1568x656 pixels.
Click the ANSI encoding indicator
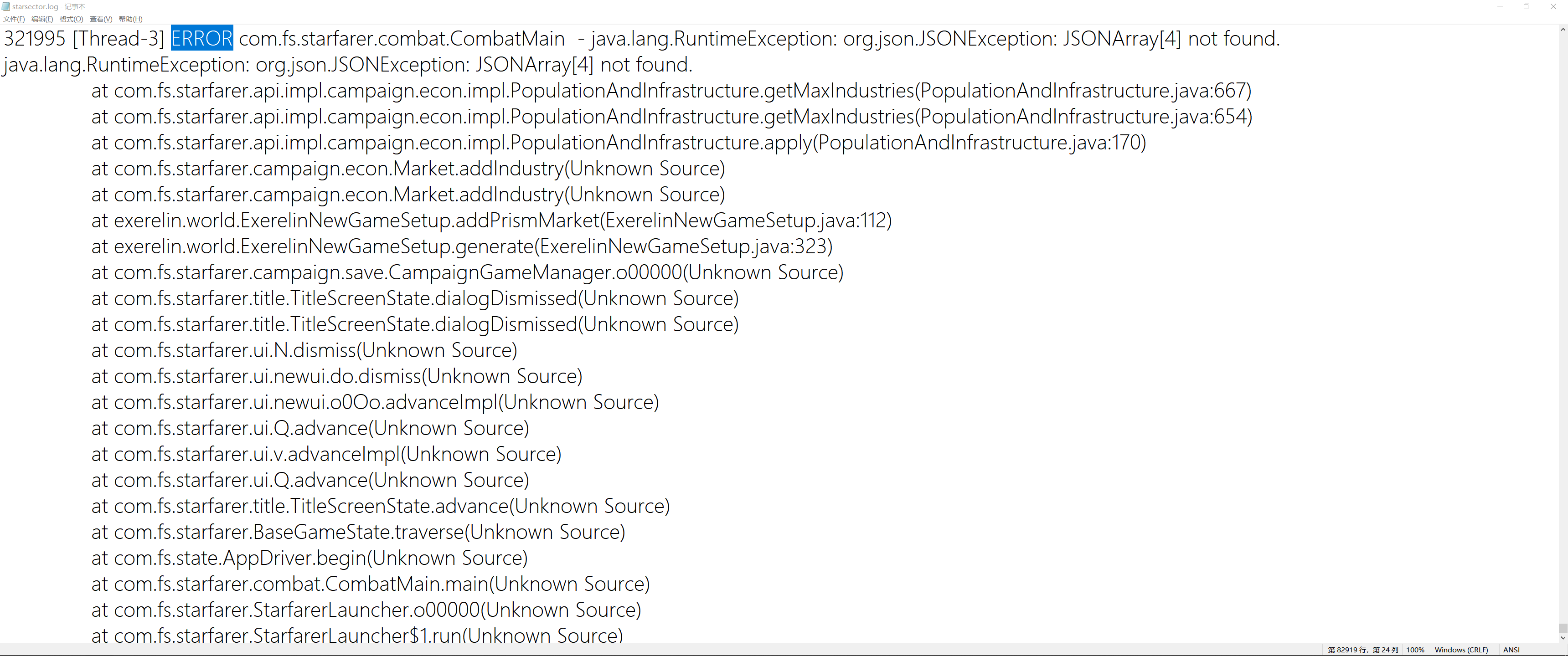[x=1511, y=650]
